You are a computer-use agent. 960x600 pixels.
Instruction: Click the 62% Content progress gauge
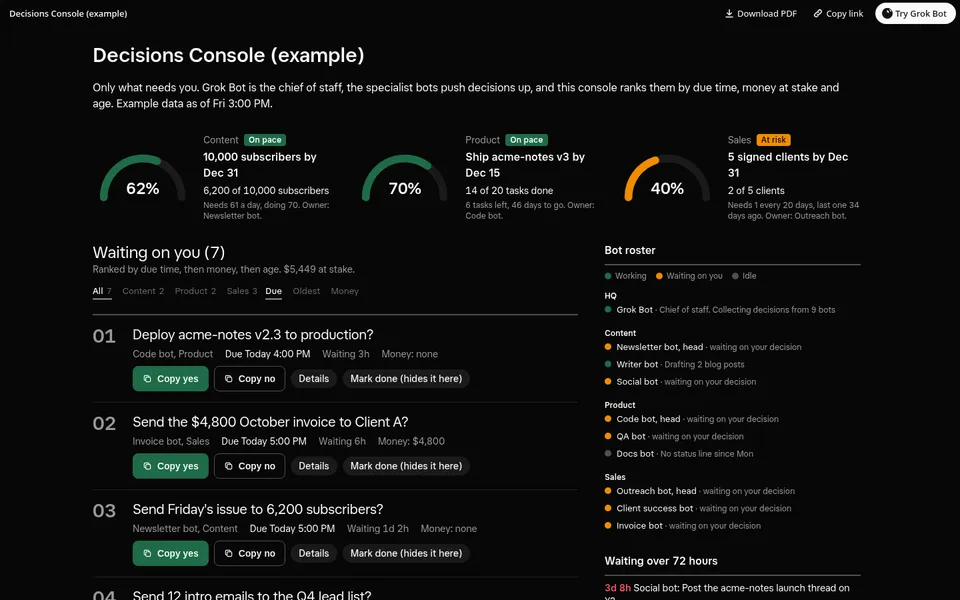[x=143, y=179]
